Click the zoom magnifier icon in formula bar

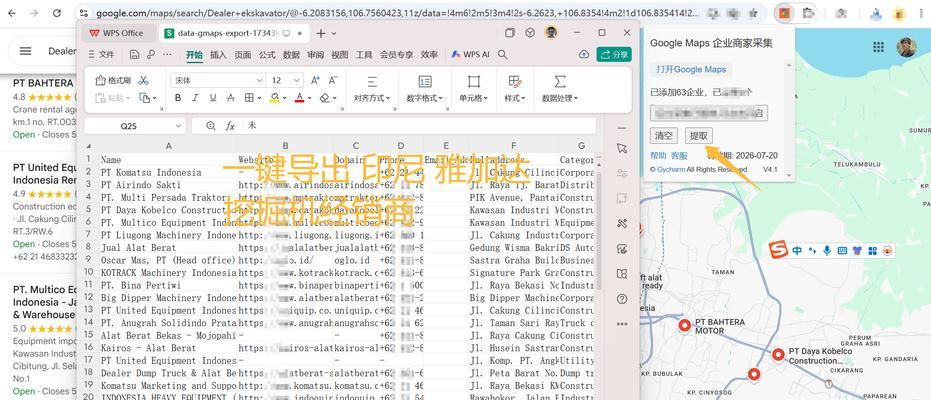pos(211,126)
